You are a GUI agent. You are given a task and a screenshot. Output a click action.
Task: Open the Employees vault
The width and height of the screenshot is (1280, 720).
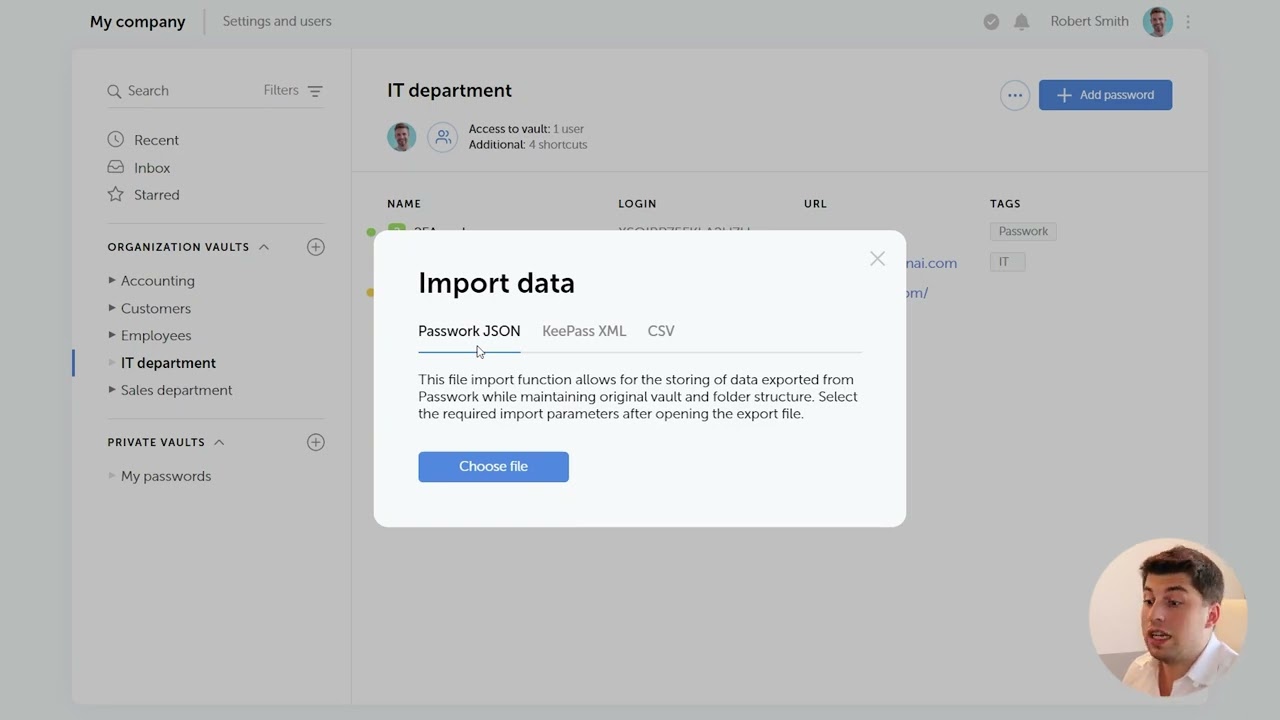click(x=156, y=335)
